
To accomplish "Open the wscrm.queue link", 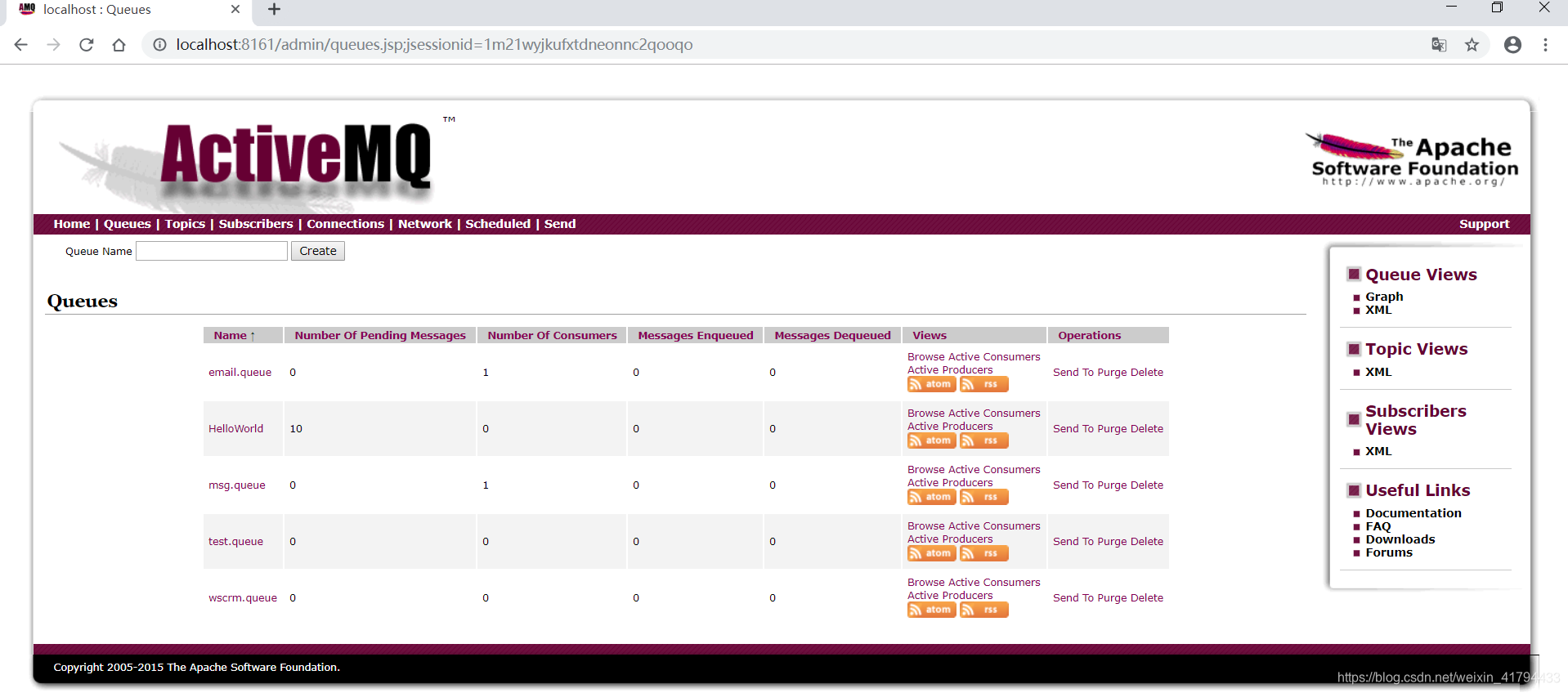I will coord(243,598).
